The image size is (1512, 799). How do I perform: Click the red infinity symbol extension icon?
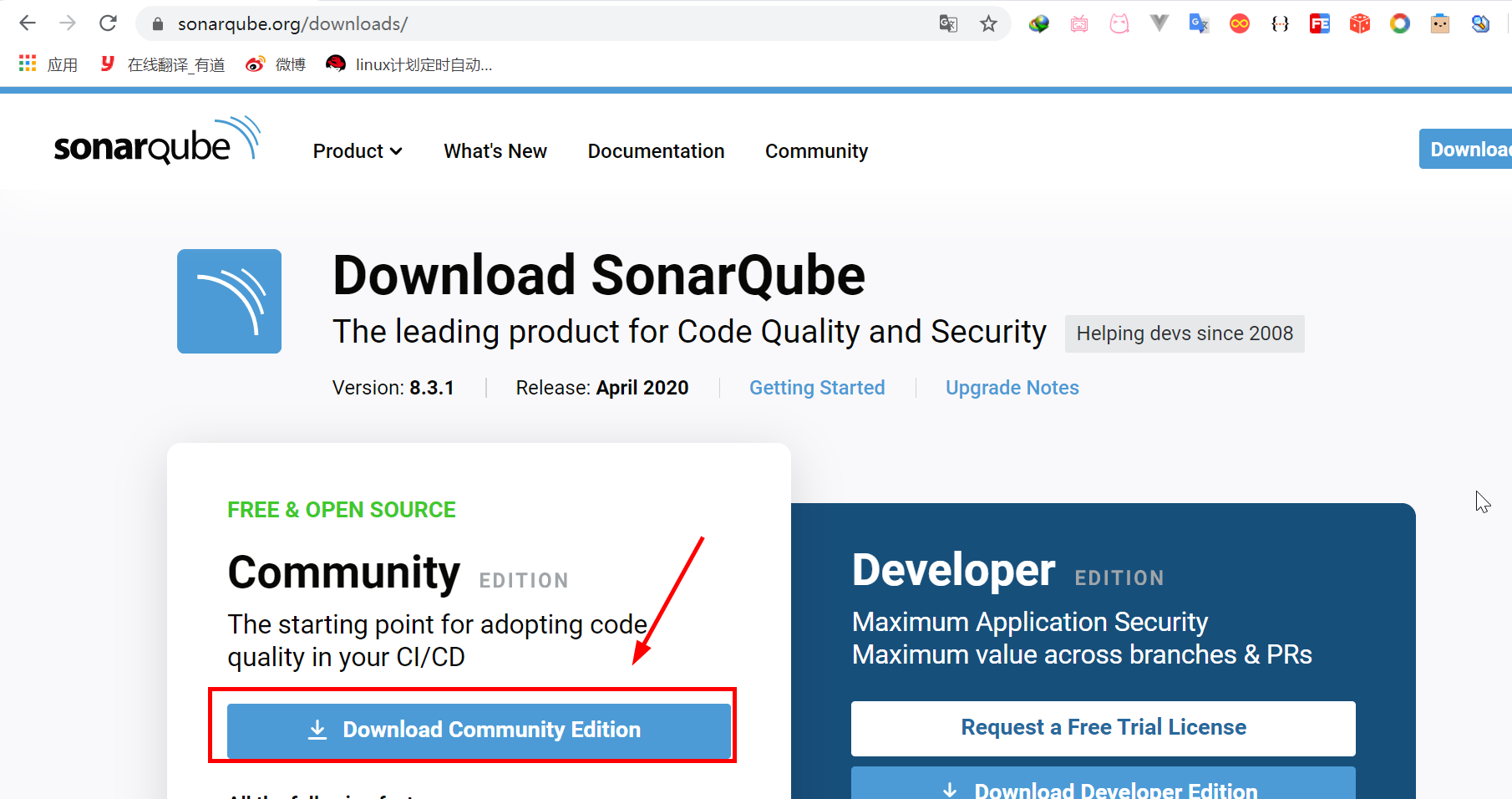(x=1240, y=23)
